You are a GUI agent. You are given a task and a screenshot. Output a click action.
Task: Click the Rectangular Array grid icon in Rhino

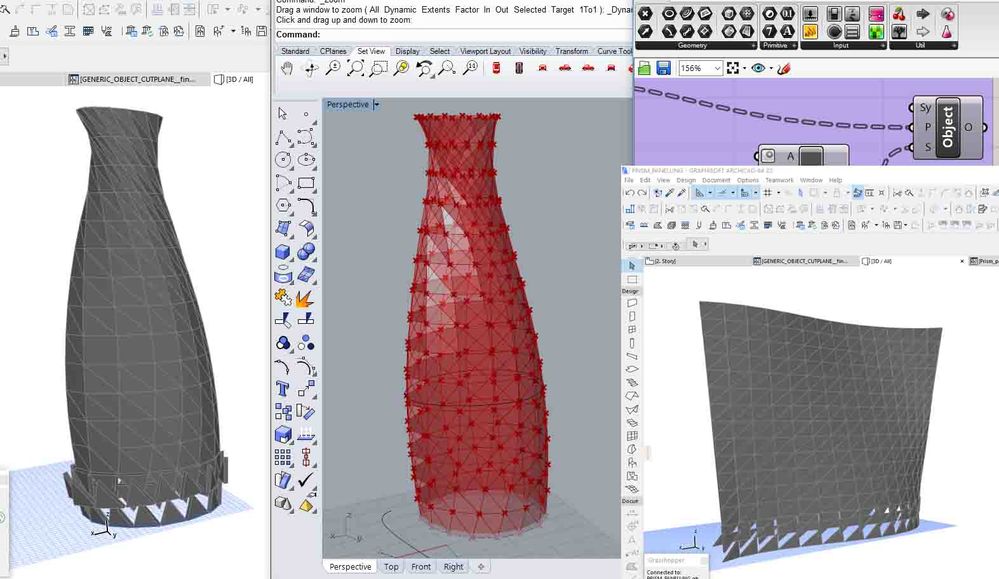coord(284,457)
